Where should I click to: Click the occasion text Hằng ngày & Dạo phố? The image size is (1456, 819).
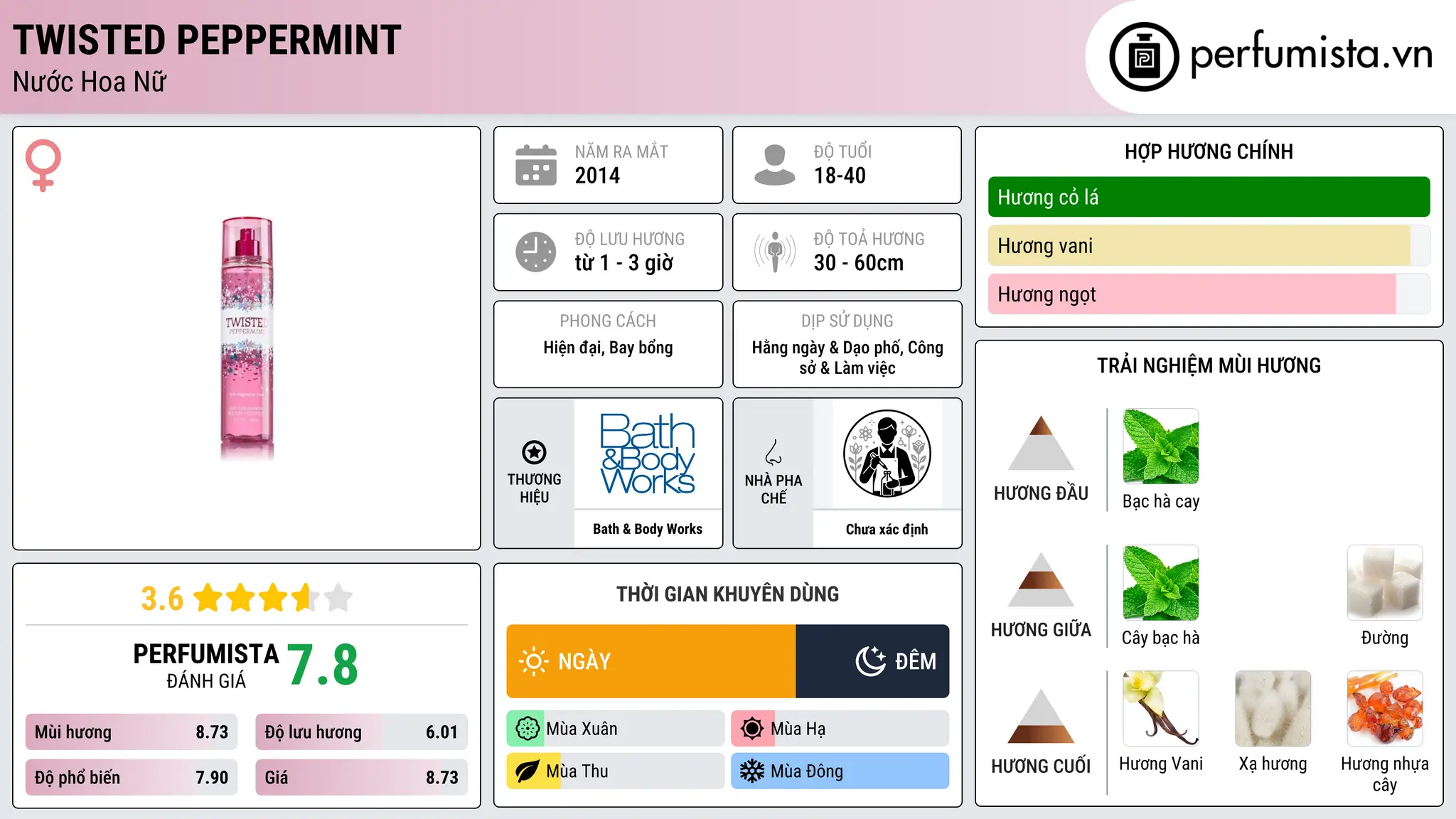point(827,348)
